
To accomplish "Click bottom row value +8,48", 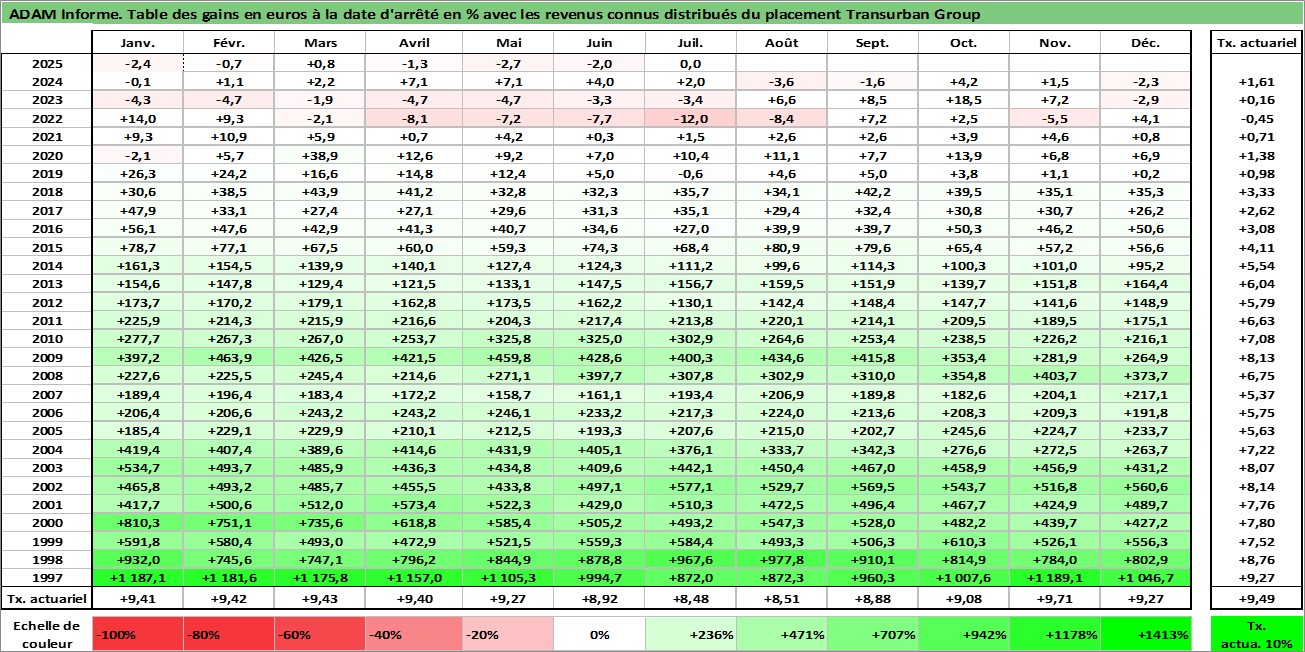I will 690,598.
